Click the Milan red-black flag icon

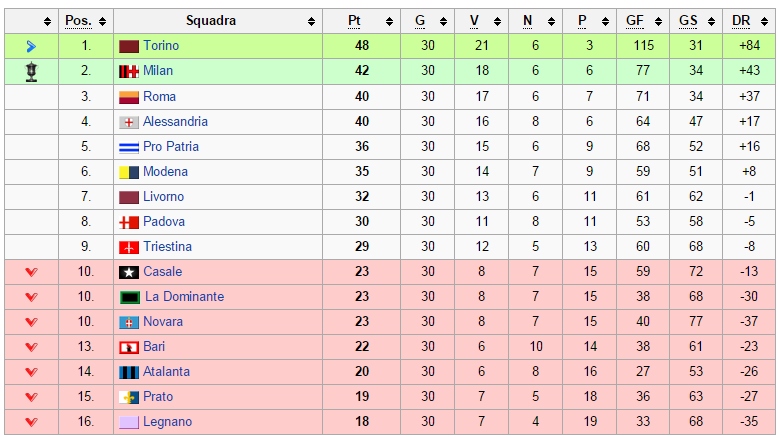128,71
